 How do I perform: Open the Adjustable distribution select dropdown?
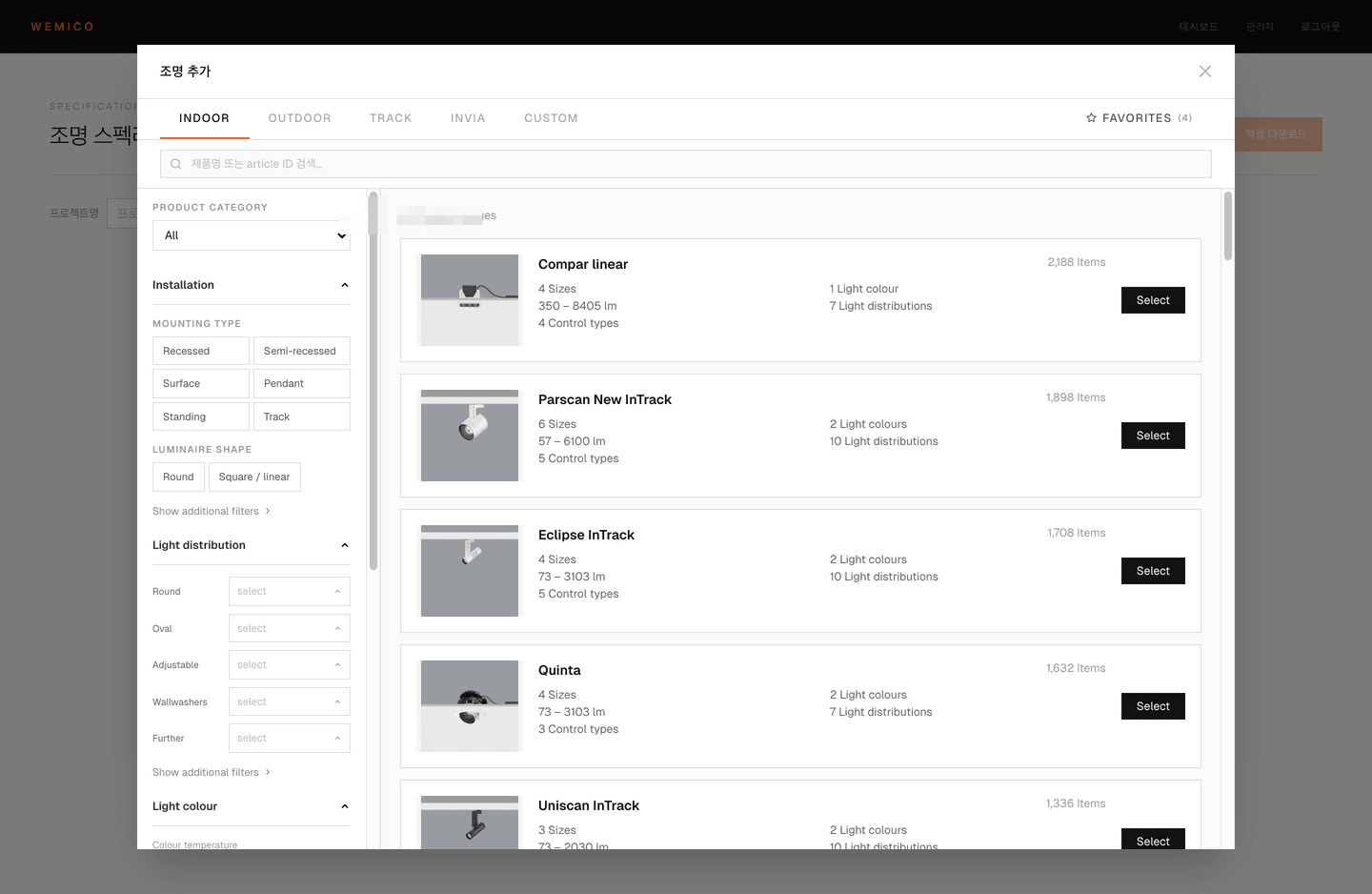[290, 664]
